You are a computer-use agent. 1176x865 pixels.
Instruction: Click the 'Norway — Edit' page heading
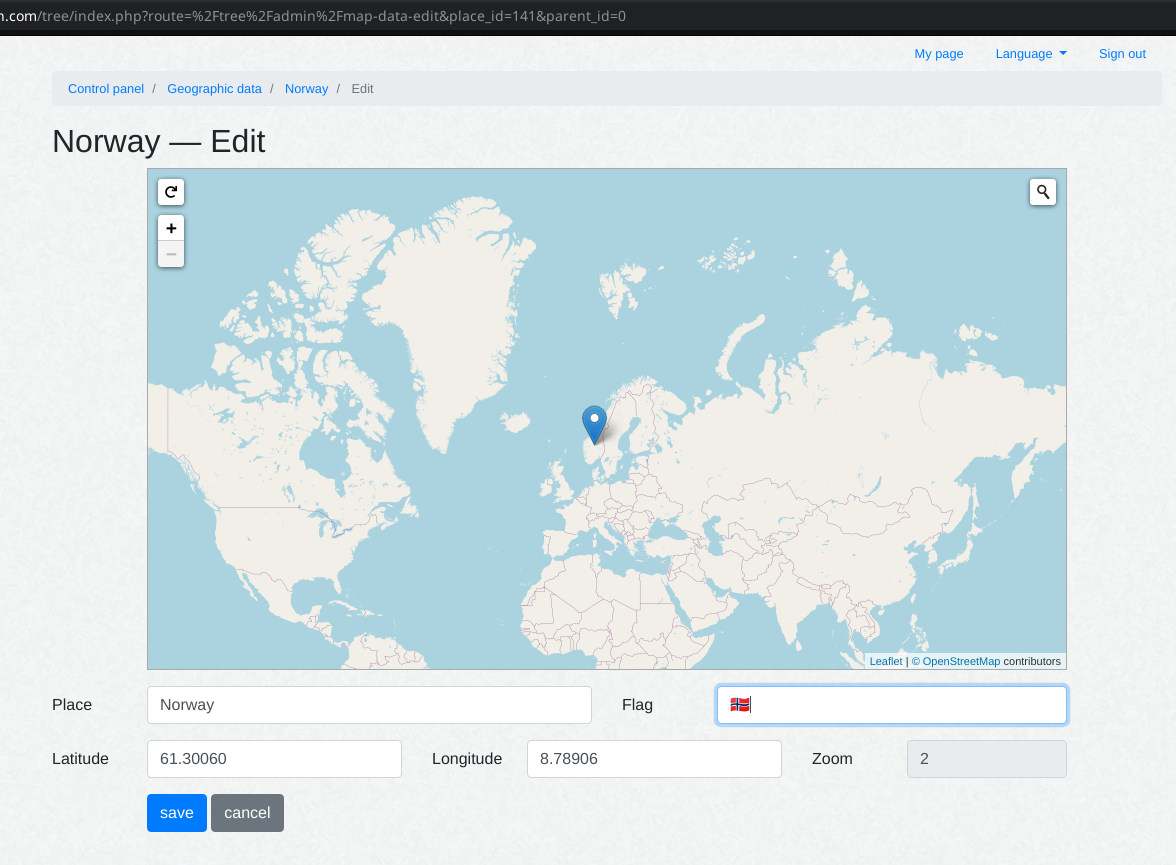[158, 141]
